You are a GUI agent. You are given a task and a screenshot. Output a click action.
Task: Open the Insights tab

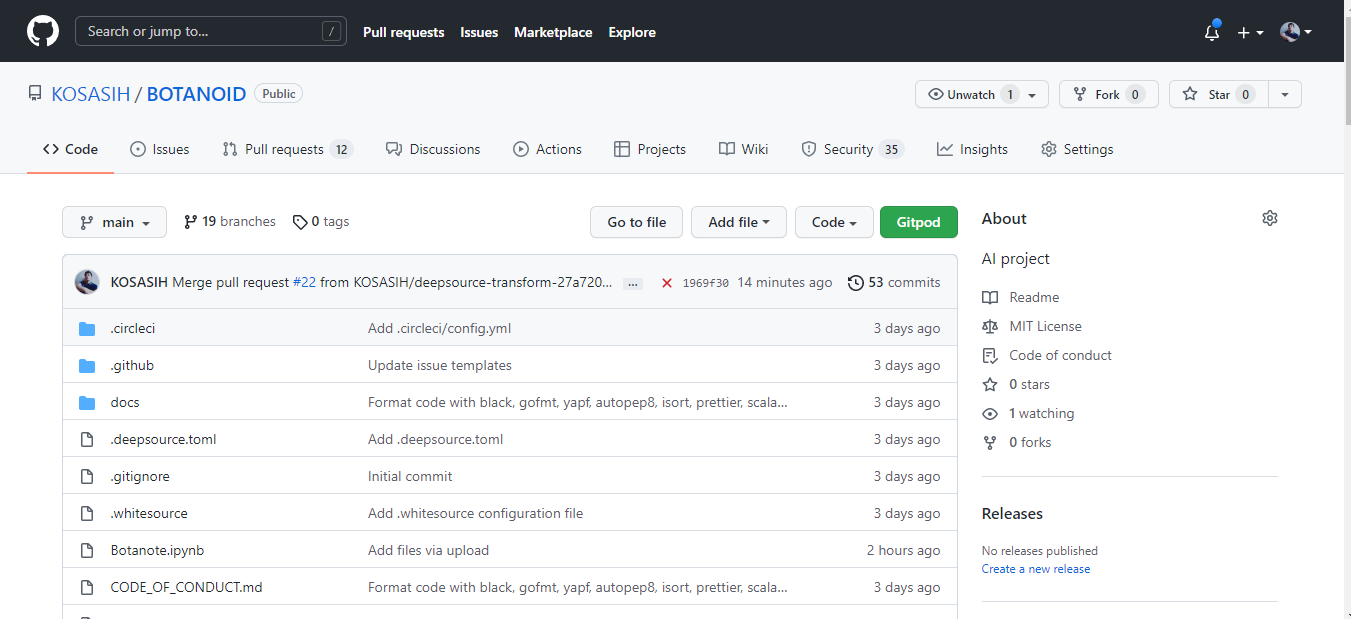(972, 149)
